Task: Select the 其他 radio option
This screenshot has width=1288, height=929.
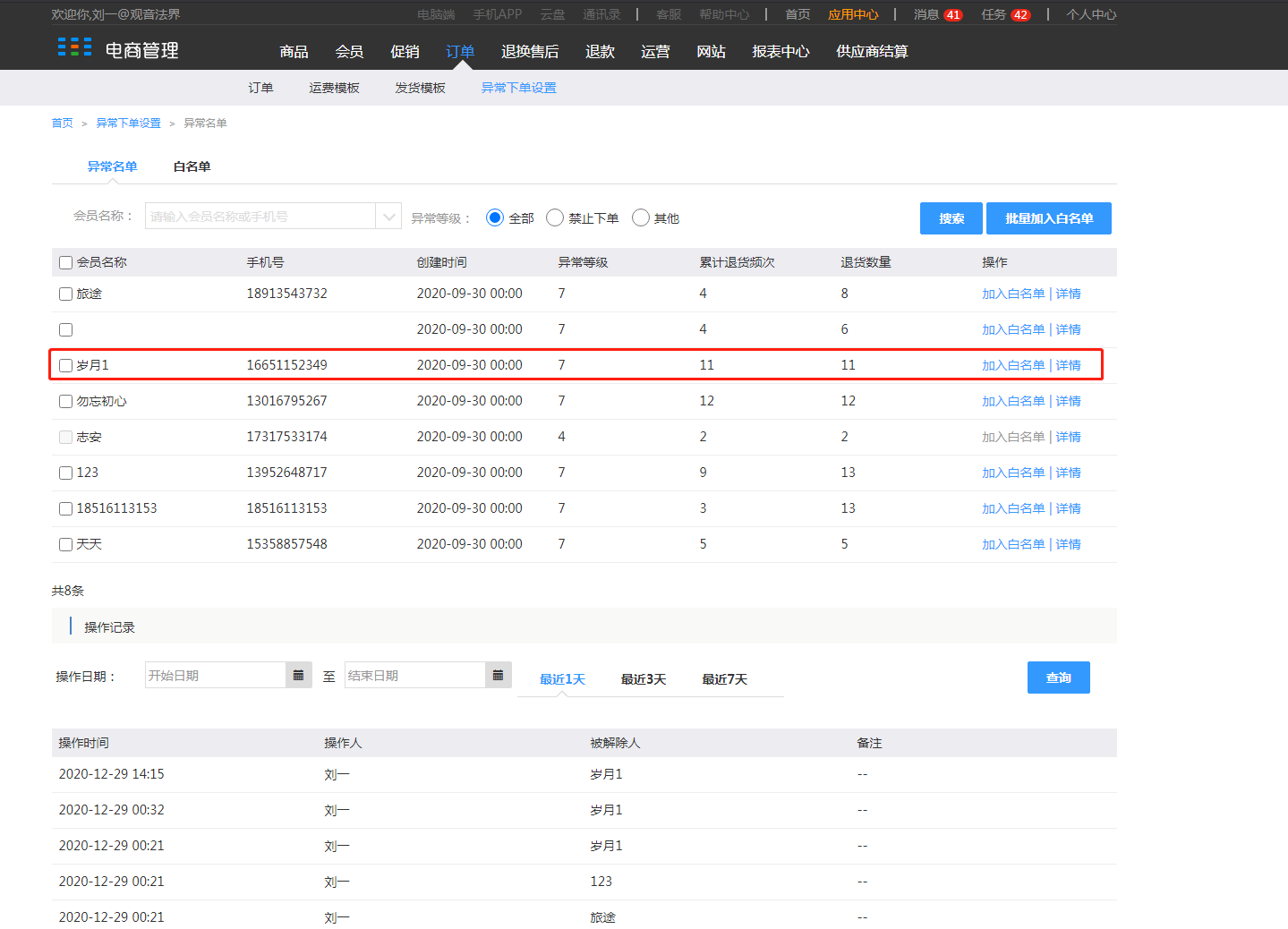Action: point(641,217)
